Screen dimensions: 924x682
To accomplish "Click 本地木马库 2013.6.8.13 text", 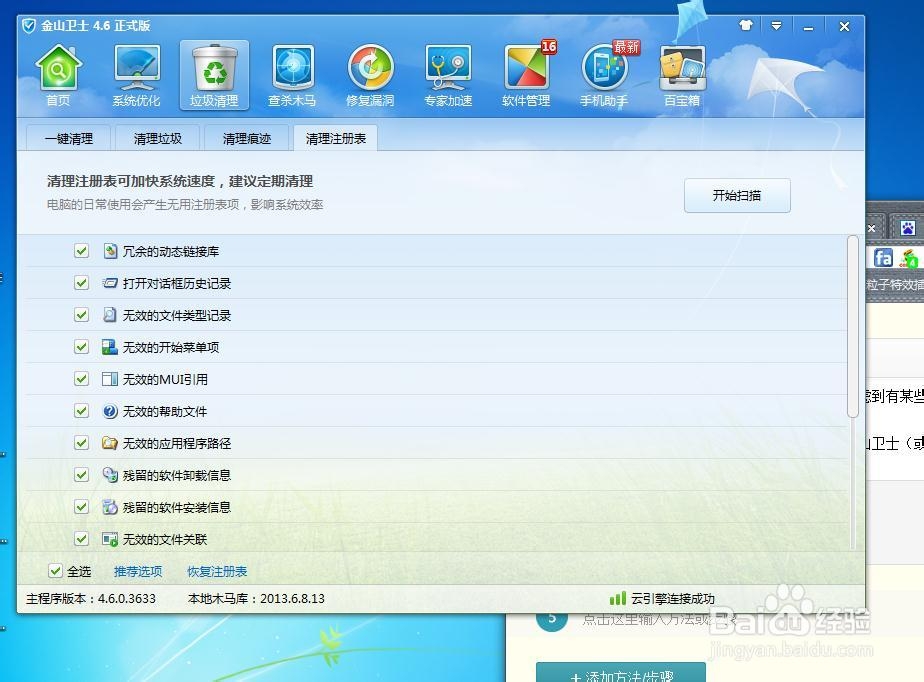I will (256, 598).
